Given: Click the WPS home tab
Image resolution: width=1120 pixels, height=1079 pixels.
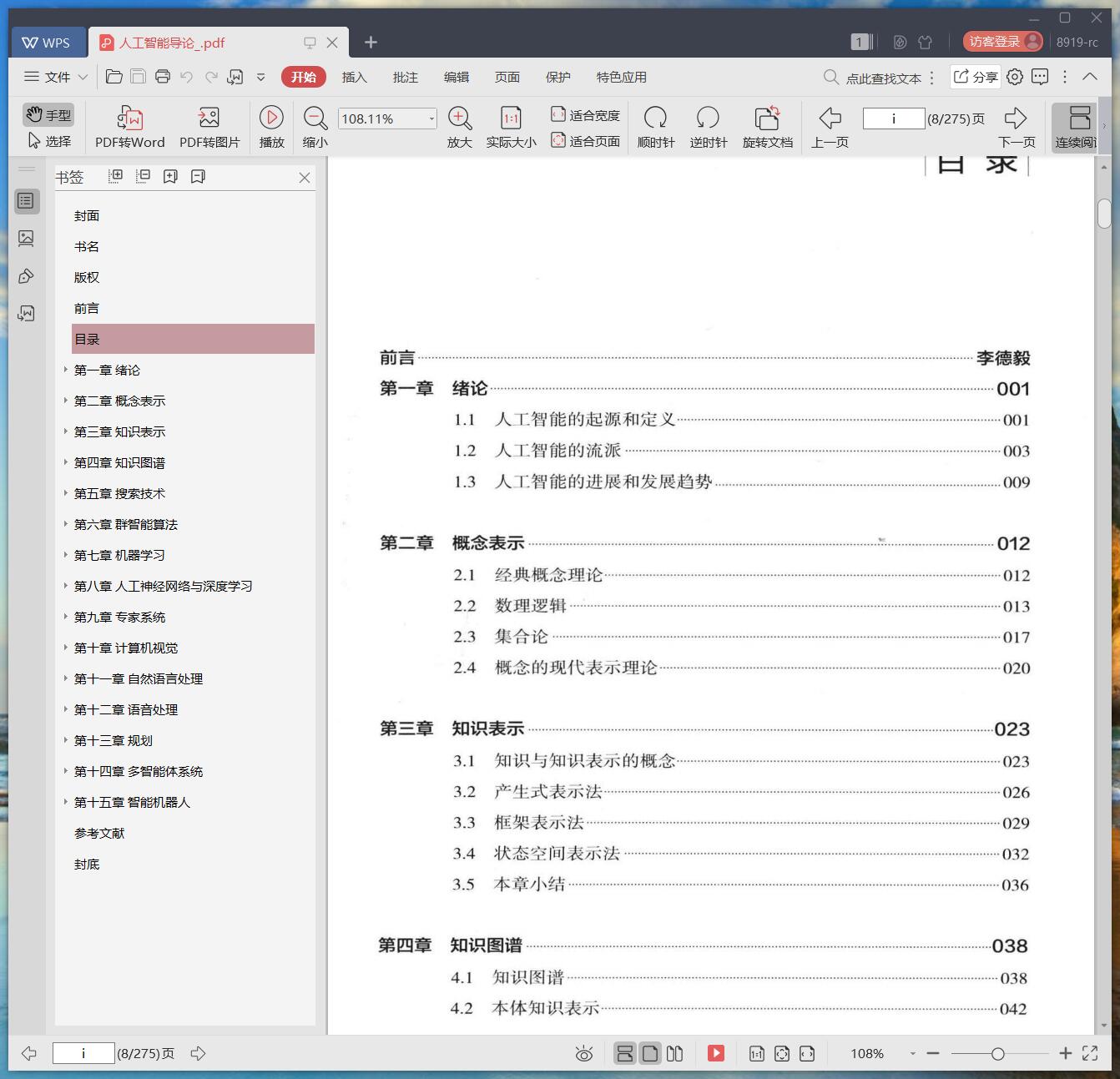Looking at the screenshot, I should point(47,43).
